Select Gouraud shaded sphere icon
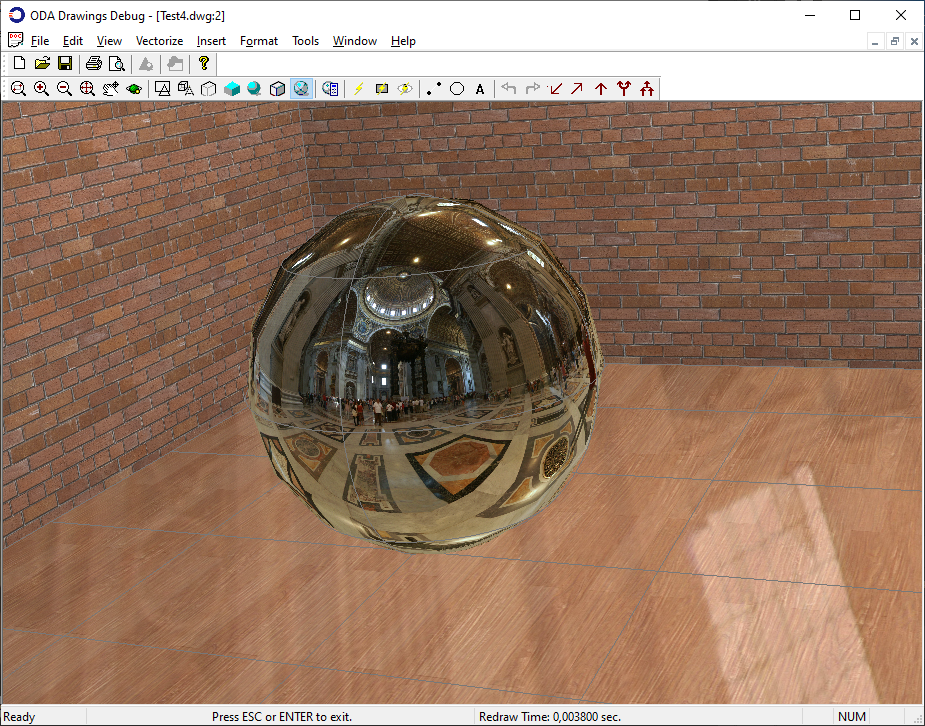Image resolution: width=925 pixels, height=726 pixels. pyautogui.click(x=254, y=89)
